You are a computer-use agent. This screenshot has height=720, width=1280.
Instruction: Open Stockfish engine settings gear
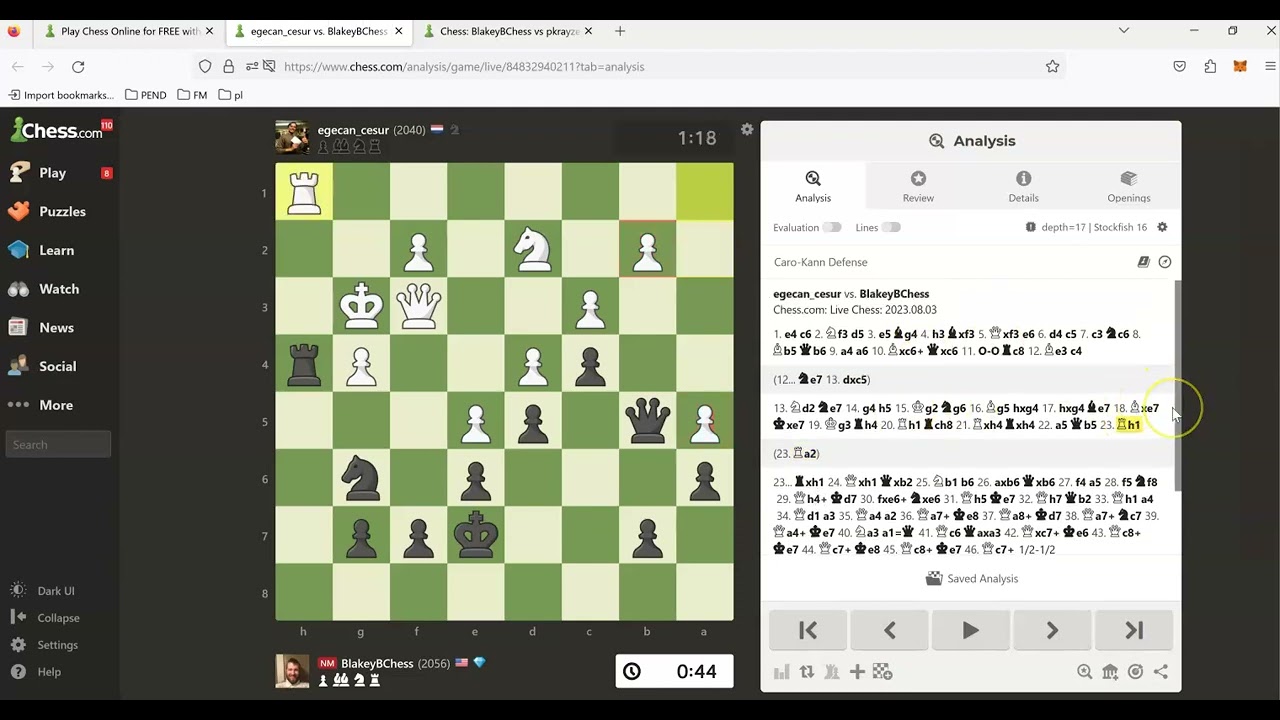pos(1162,227)
